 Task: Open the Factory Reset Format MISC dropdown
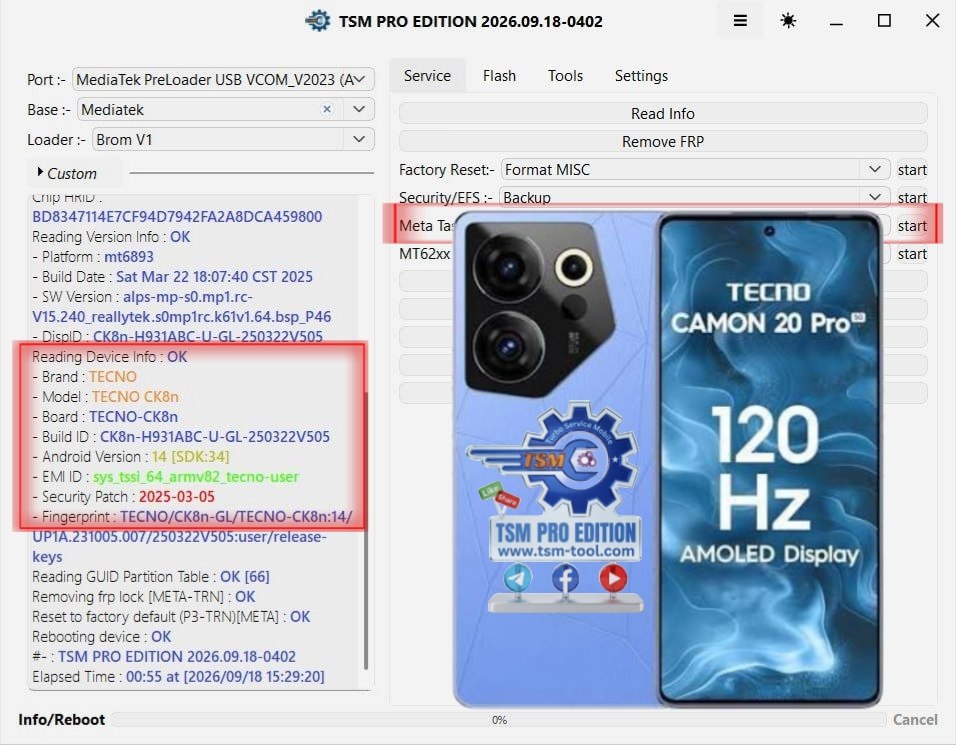pos(695,169)
